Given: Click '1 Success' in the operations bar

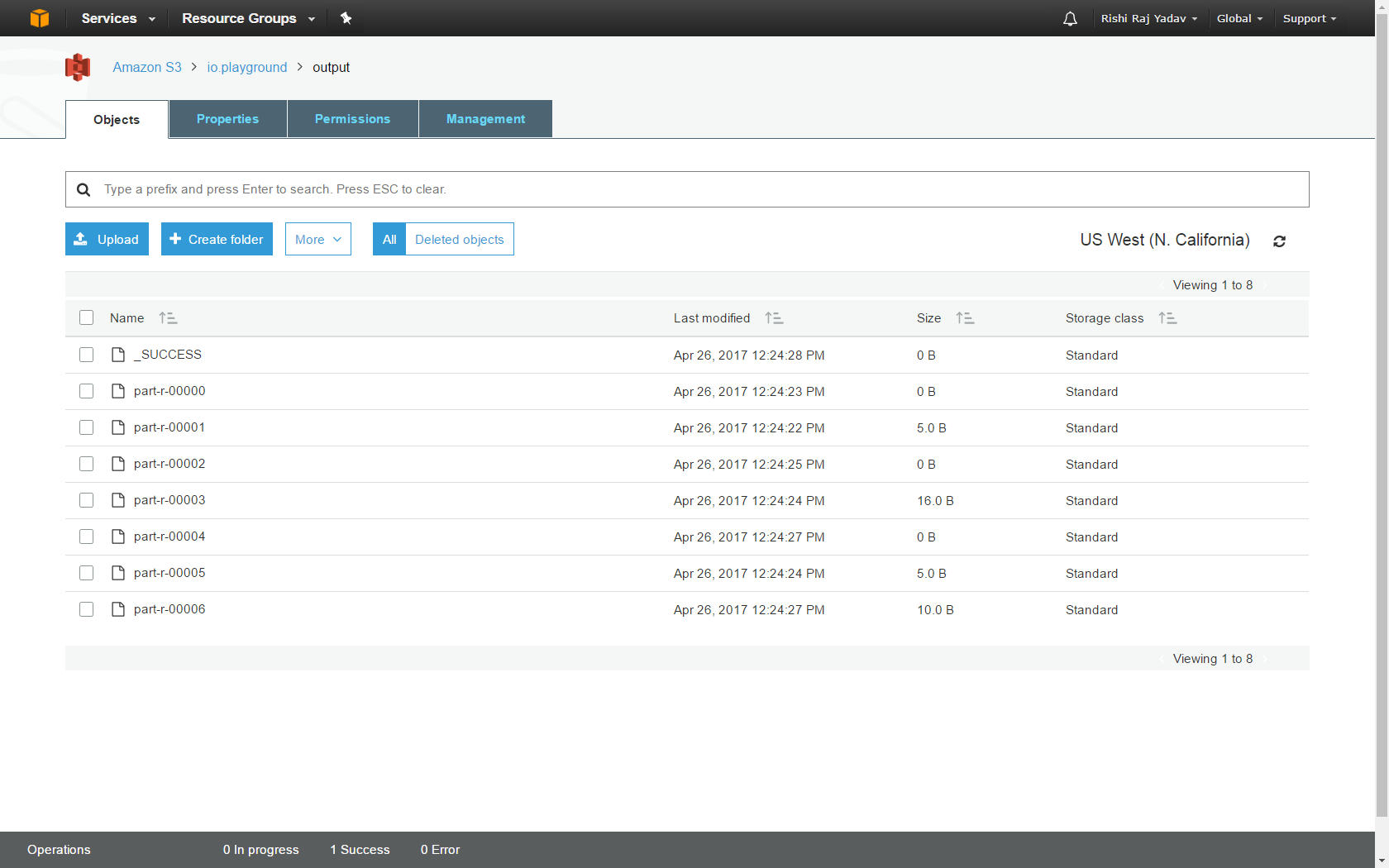Looking at the screenshot, I should click(x=360, y=850).
